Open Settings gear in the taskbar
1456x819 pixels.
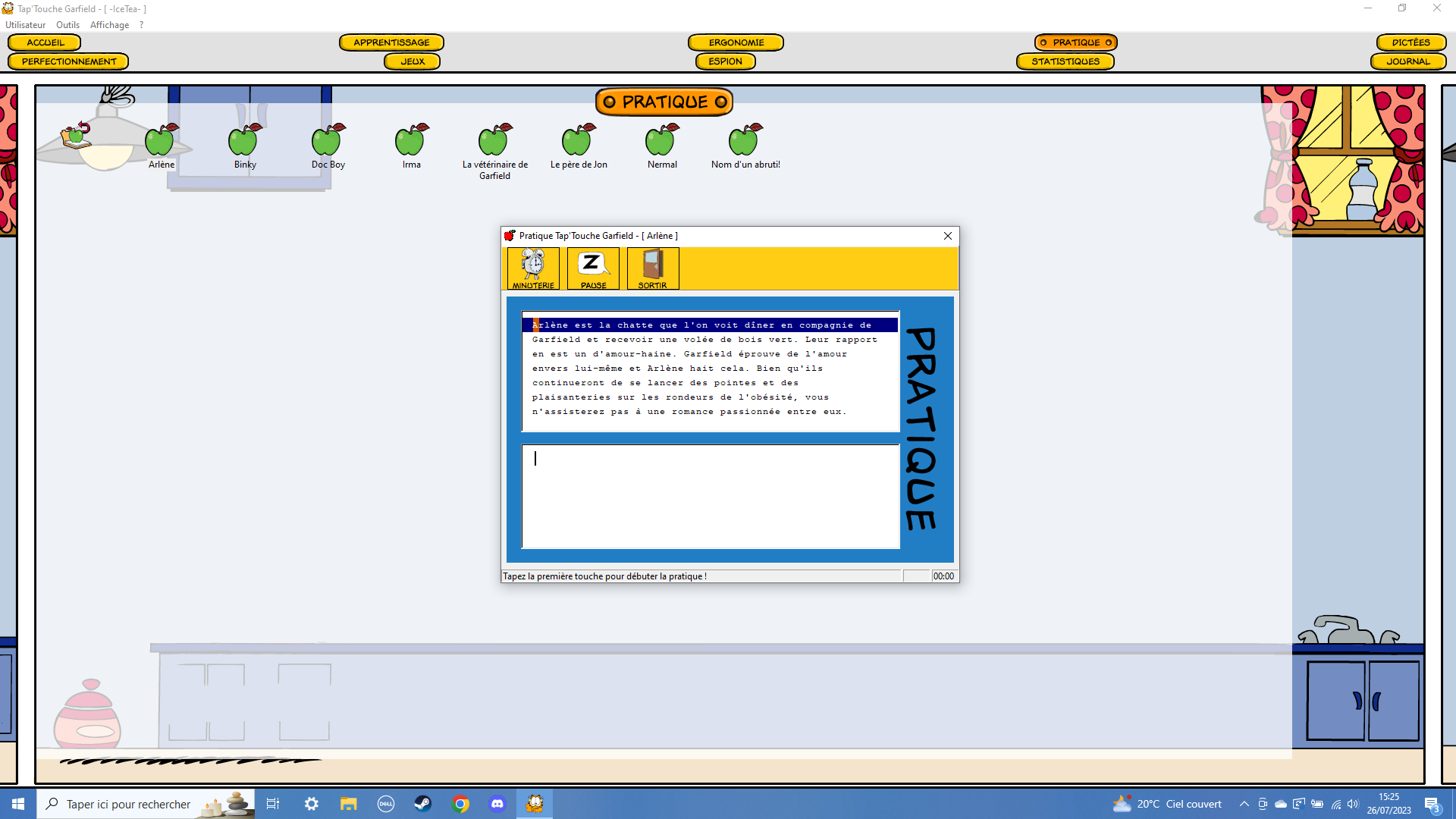click(x=311, y=804)
